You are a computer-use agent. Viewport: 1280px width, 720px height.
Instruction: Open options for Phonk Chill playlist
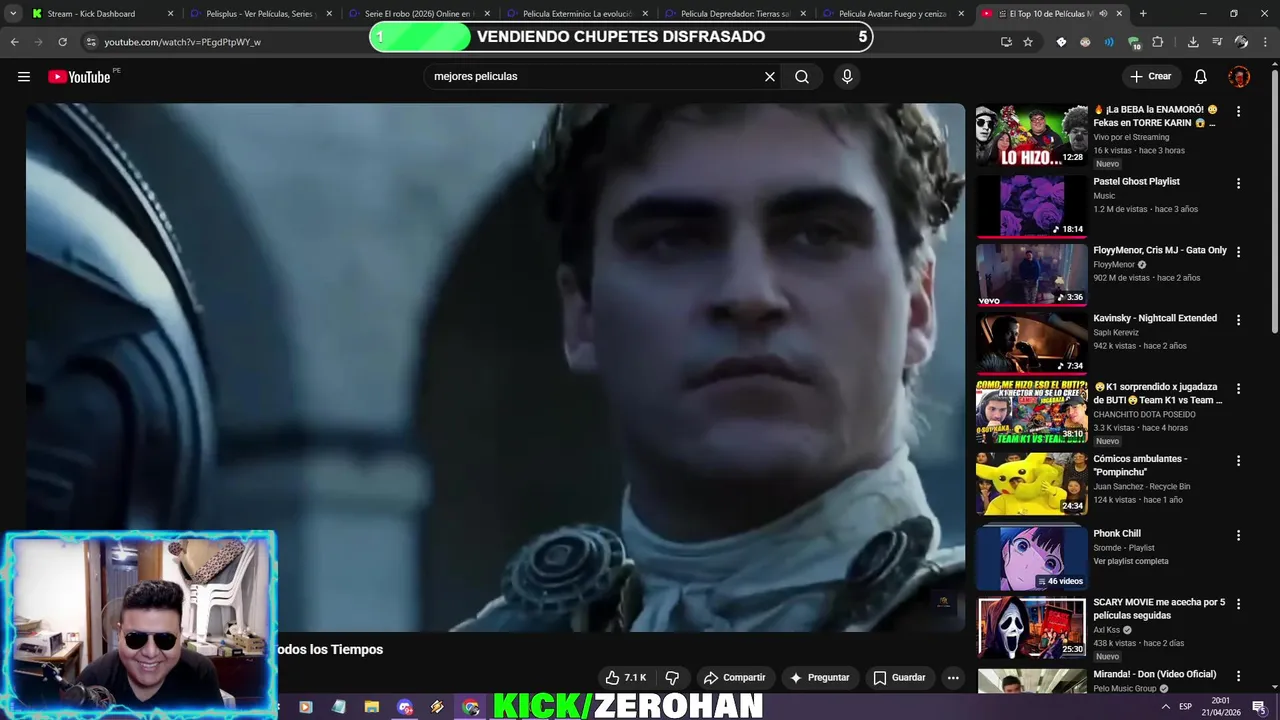1238,535
